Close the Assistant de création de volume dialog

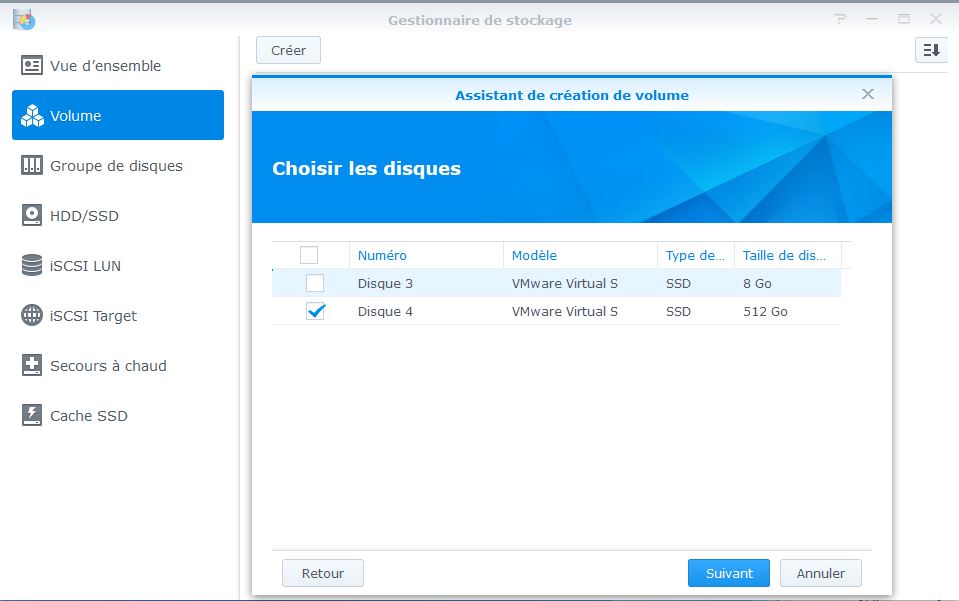[867, 94]
